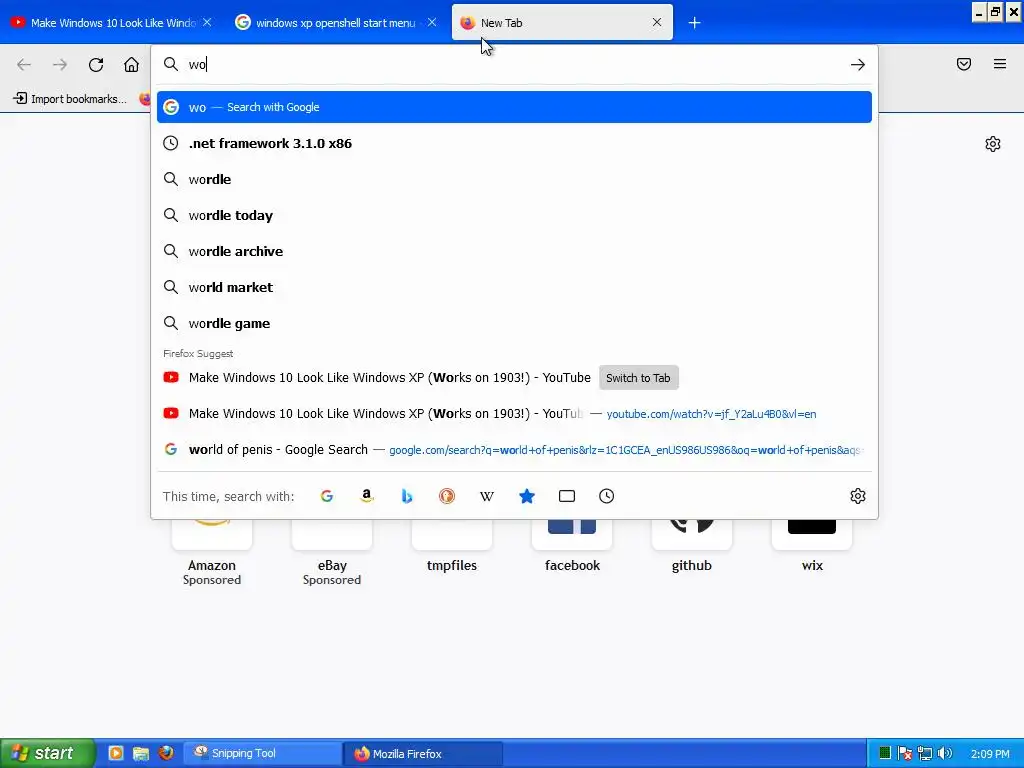Click the Go arrow in address bar
This screenshot has height=768, width=1024.
click(x=857, y=65)
